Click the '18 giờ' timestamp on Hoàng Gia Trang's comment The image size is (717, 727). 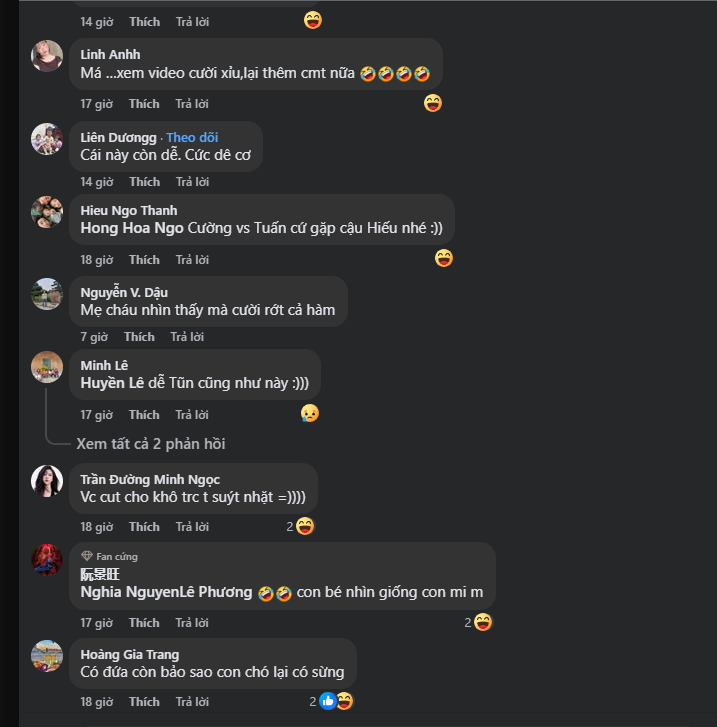[97, 701]
